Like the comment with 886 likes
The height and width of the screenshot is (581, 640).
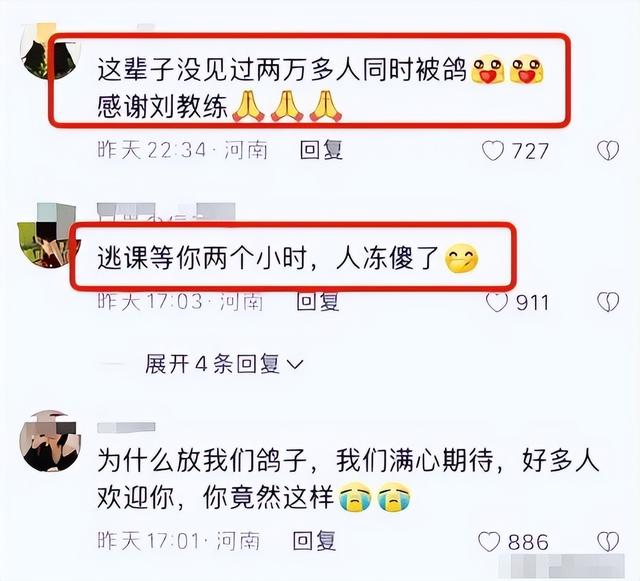click(x=489, y=542)
